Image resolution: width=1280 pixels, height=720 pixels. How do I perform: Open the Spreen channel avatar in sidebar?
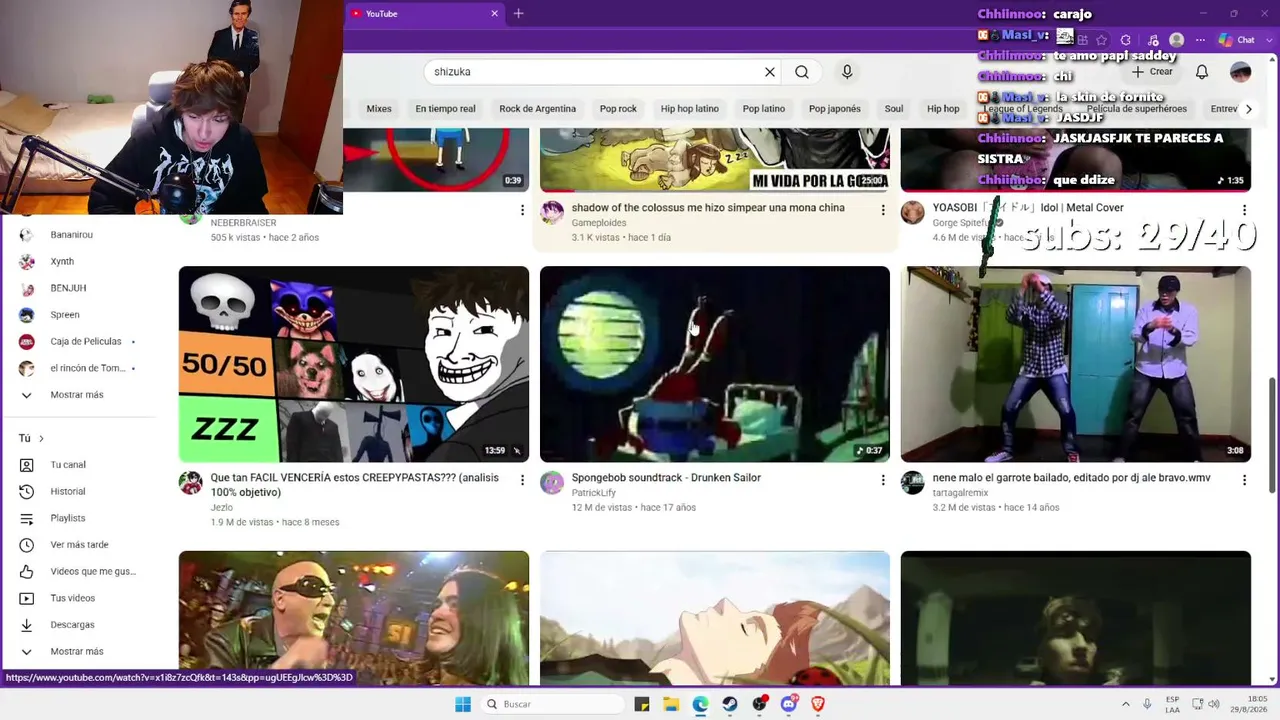pyautogui.click(x=27, y=315)
